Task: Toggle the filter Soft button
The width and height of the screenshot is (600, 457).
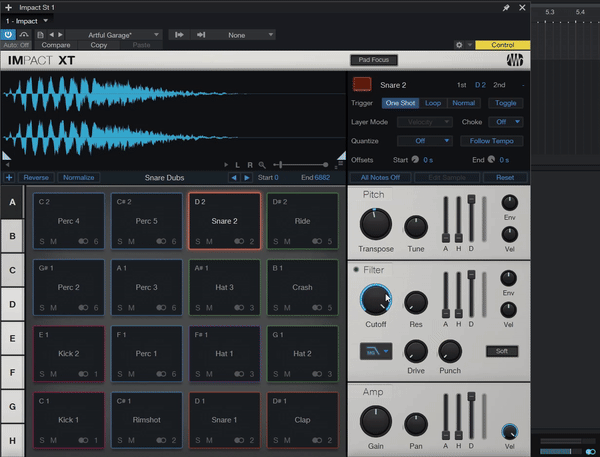Action: tap(502, 351)
